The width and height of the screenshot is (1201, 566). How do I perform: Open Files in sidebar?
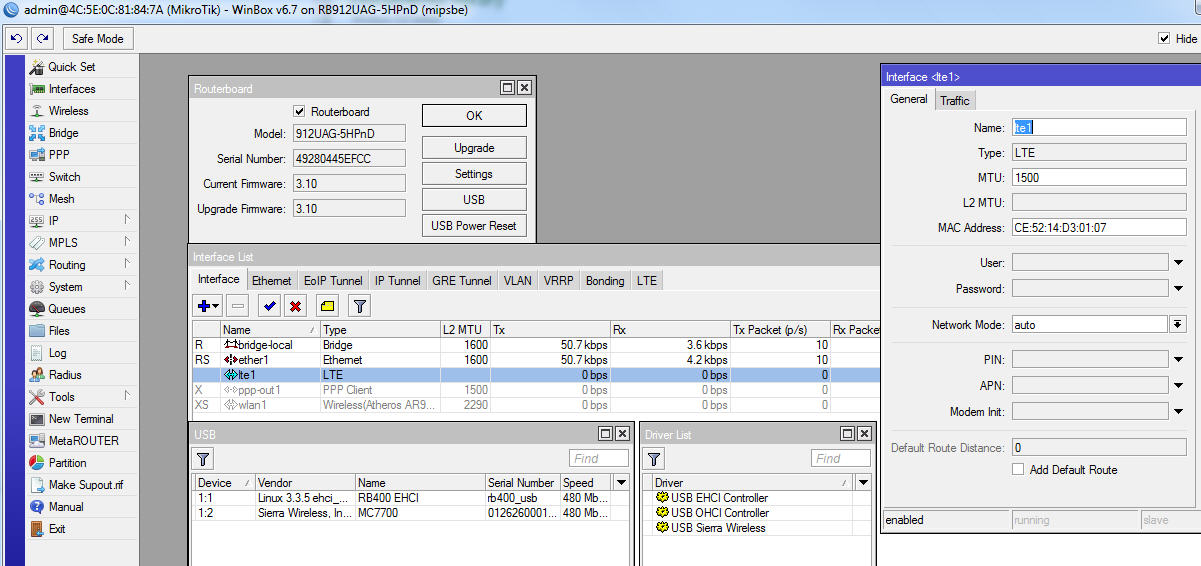[59, 331]
